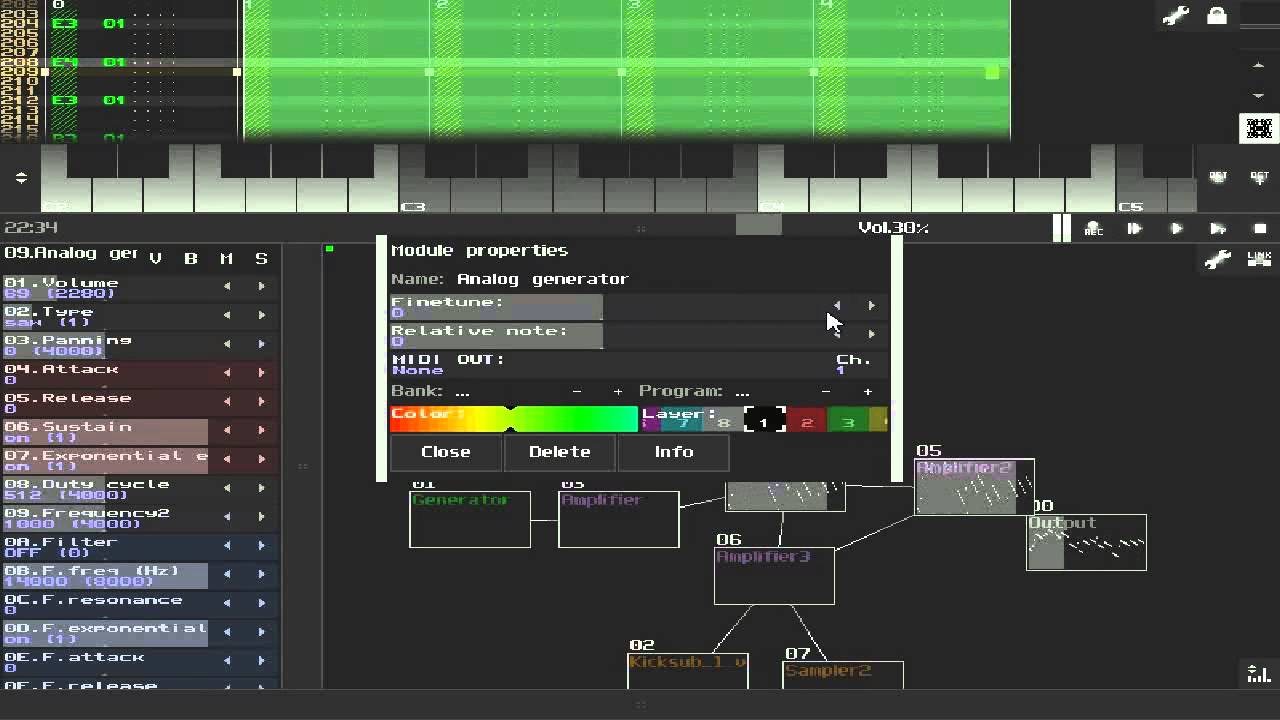Pick a hue on the Color gradient bar
The height and width of the screenshot is (720, 1280).
514,419
